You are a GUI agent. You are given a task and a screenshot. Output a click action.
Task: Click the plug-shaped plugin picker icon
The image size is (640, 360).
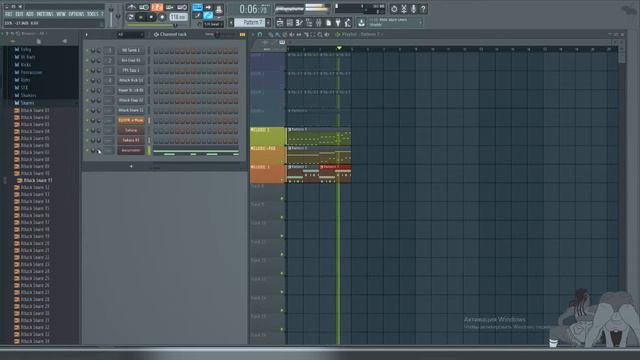(338, 22)
